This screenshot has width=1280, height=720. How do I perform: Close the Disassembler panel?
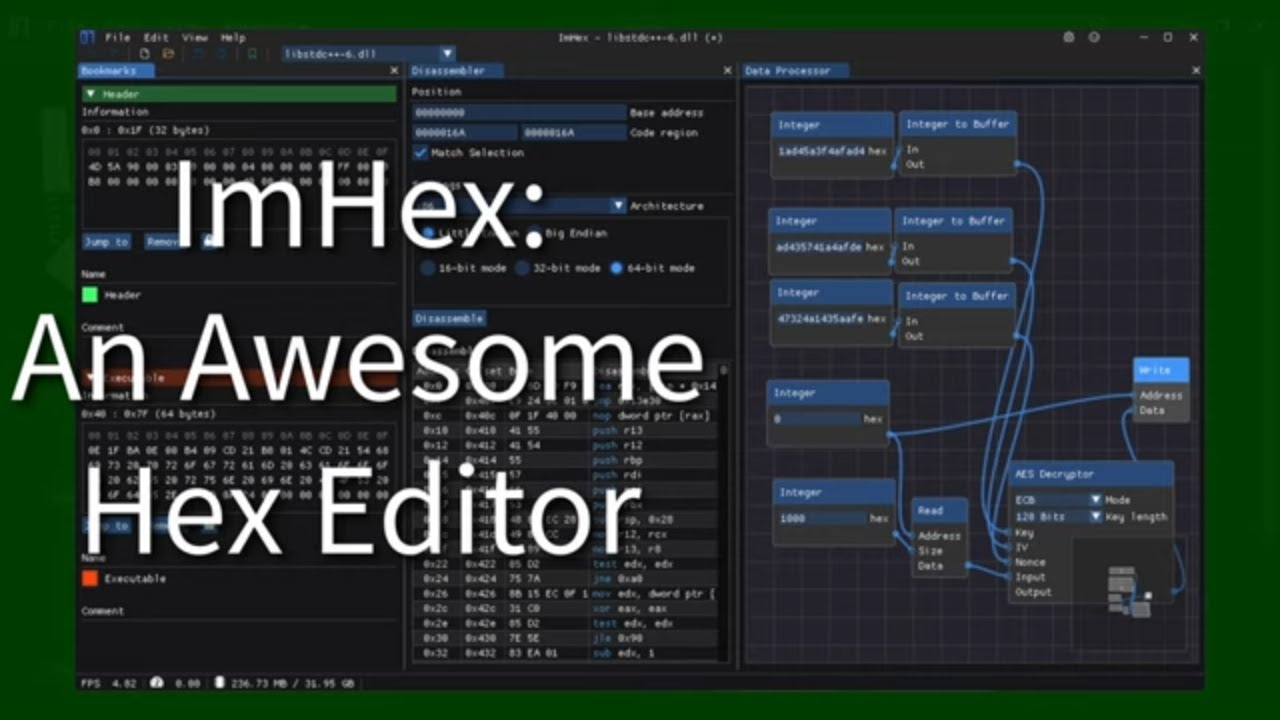click(x=727, y=71)
